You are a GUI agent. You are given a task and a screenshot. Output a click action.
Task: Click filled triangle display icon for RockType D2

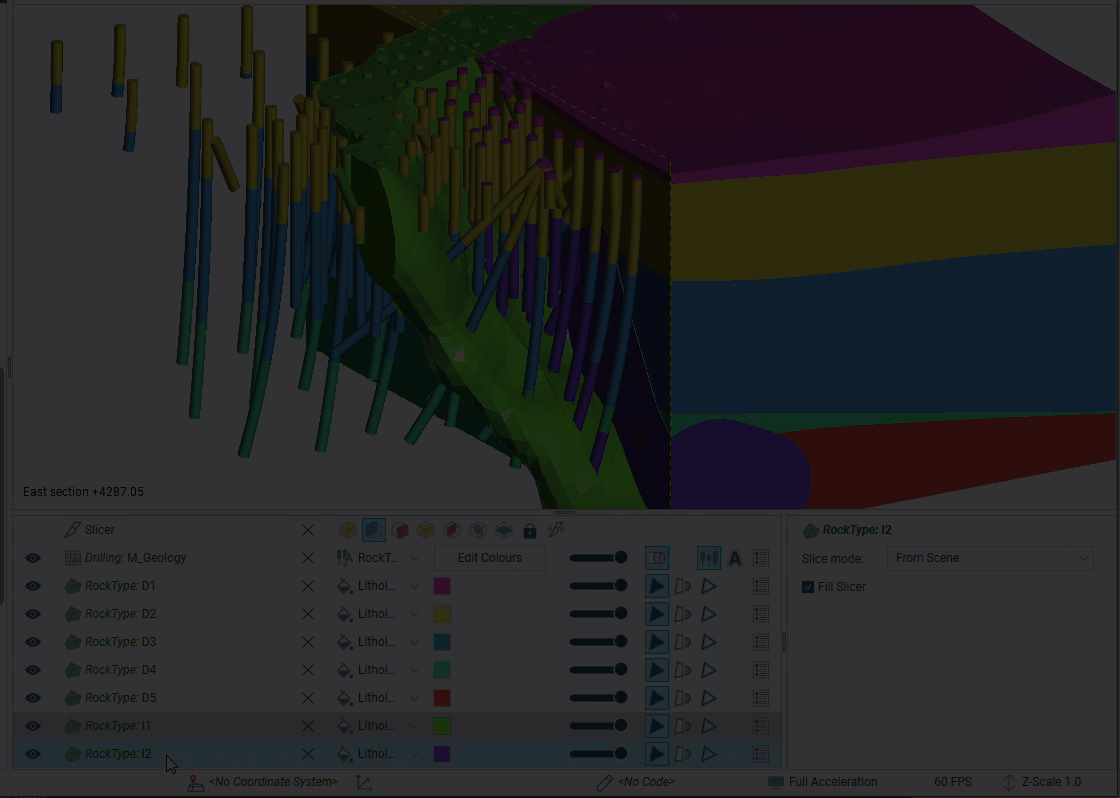tap(656, 614)
